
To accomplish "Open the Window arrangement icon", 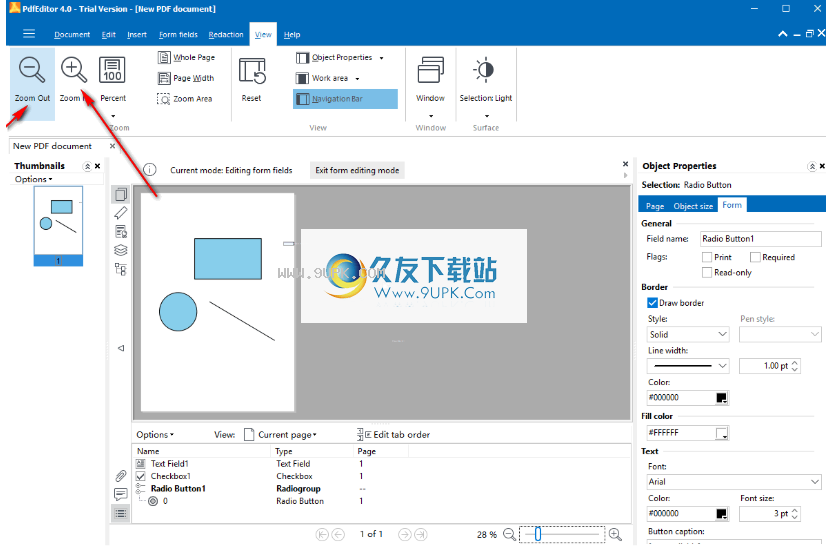I will pyautogui.click(x=430, y=70).
